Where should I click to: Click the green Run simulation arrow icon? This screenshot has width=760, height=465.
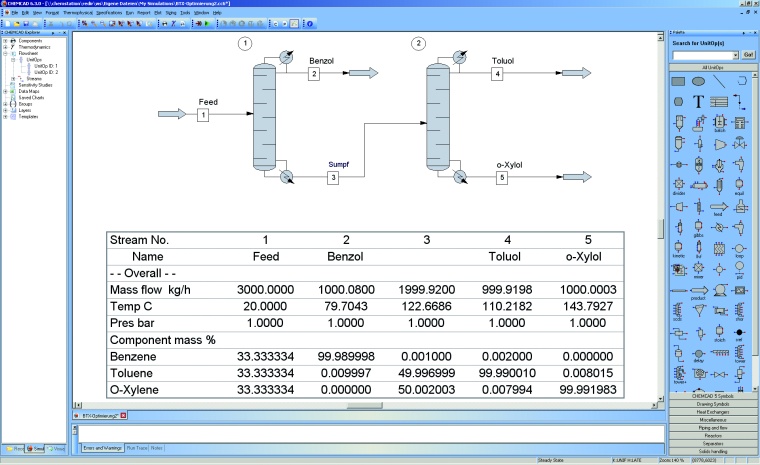207,23
